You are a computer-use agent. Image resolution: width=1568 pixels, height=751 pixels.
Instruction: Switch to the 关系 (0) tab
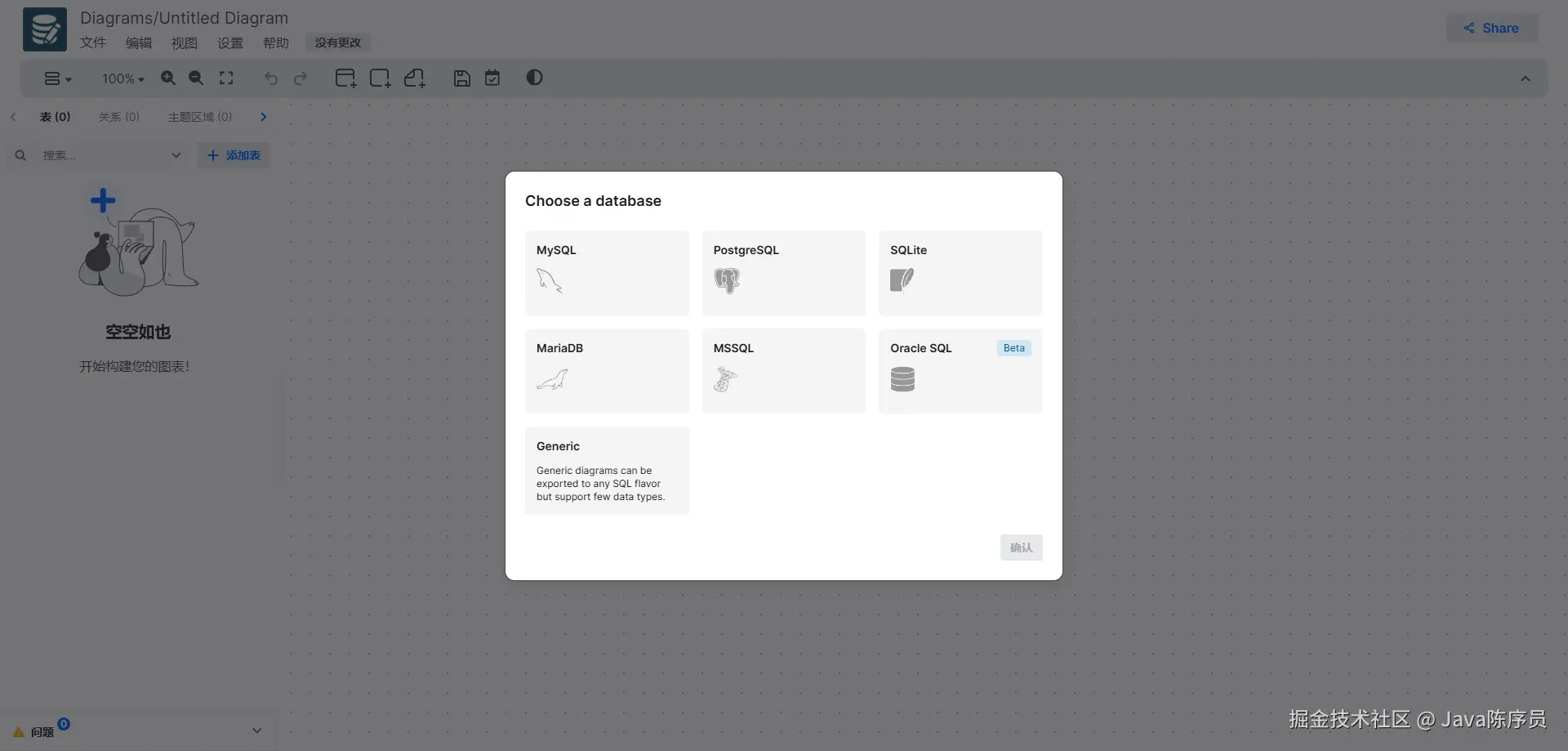tap(119, 117)
